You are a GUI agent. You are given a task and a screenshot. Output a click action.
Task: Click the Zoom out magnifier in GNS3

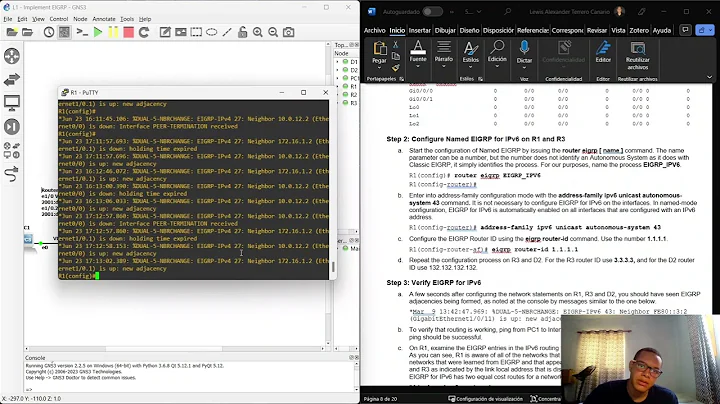[x=273, y=32]
